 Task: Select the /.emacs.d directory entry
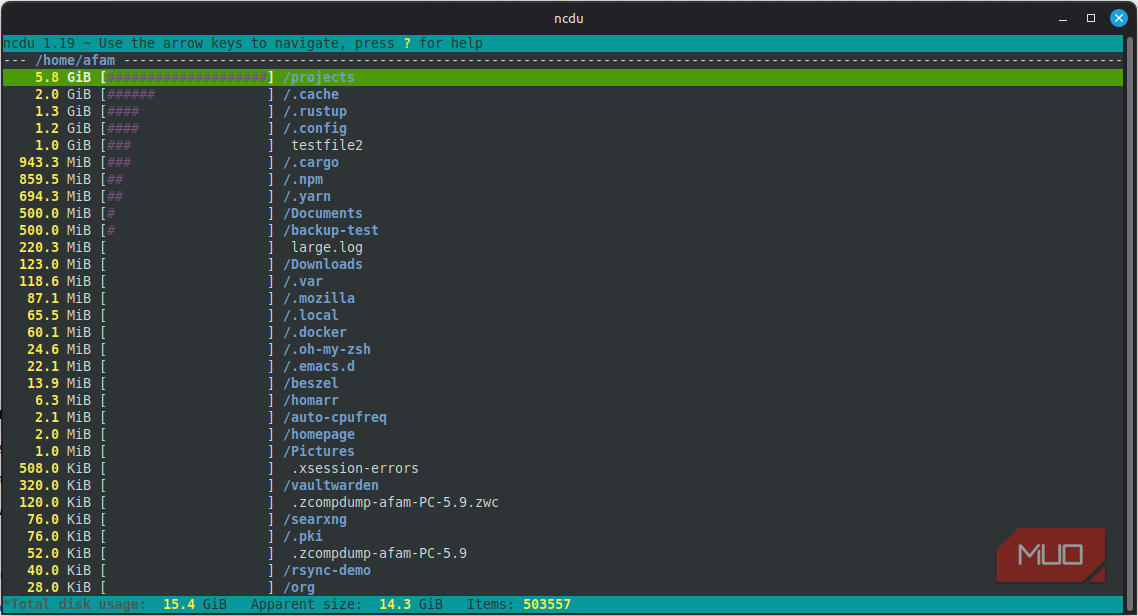(x=319, y=366)
